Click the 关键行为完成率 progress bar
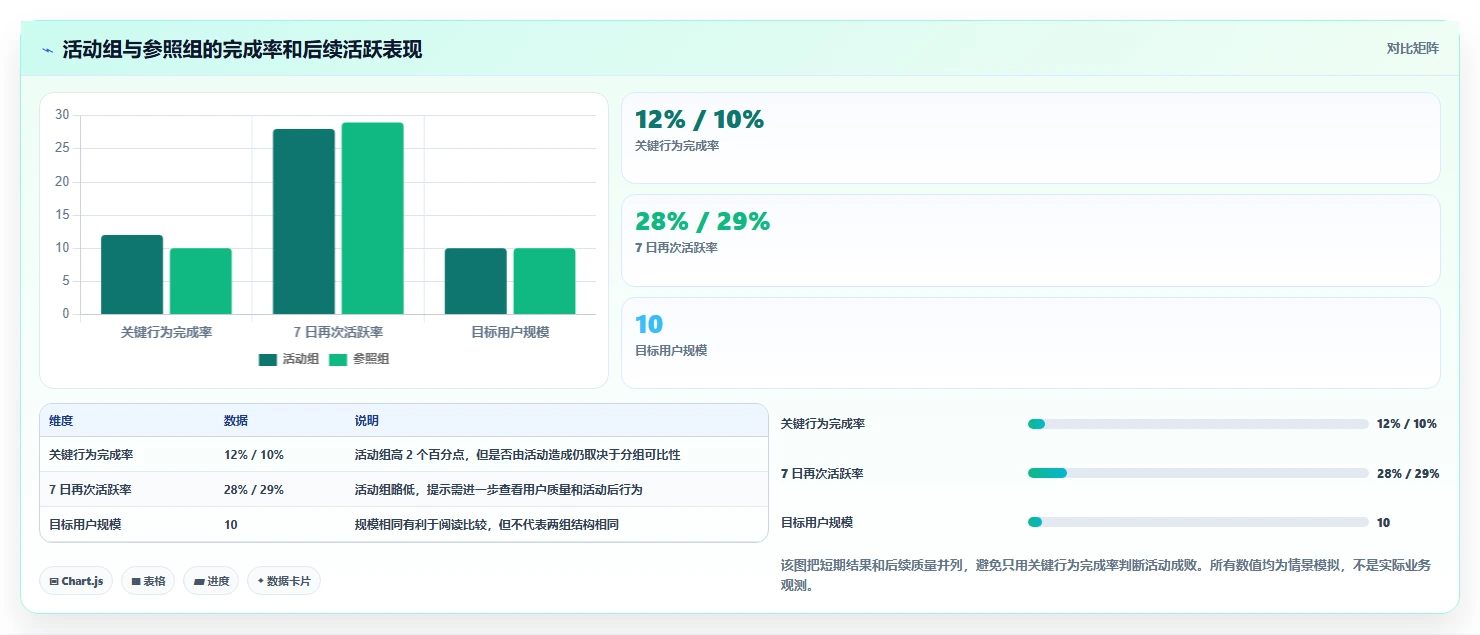 click(x=1198, y=424)
